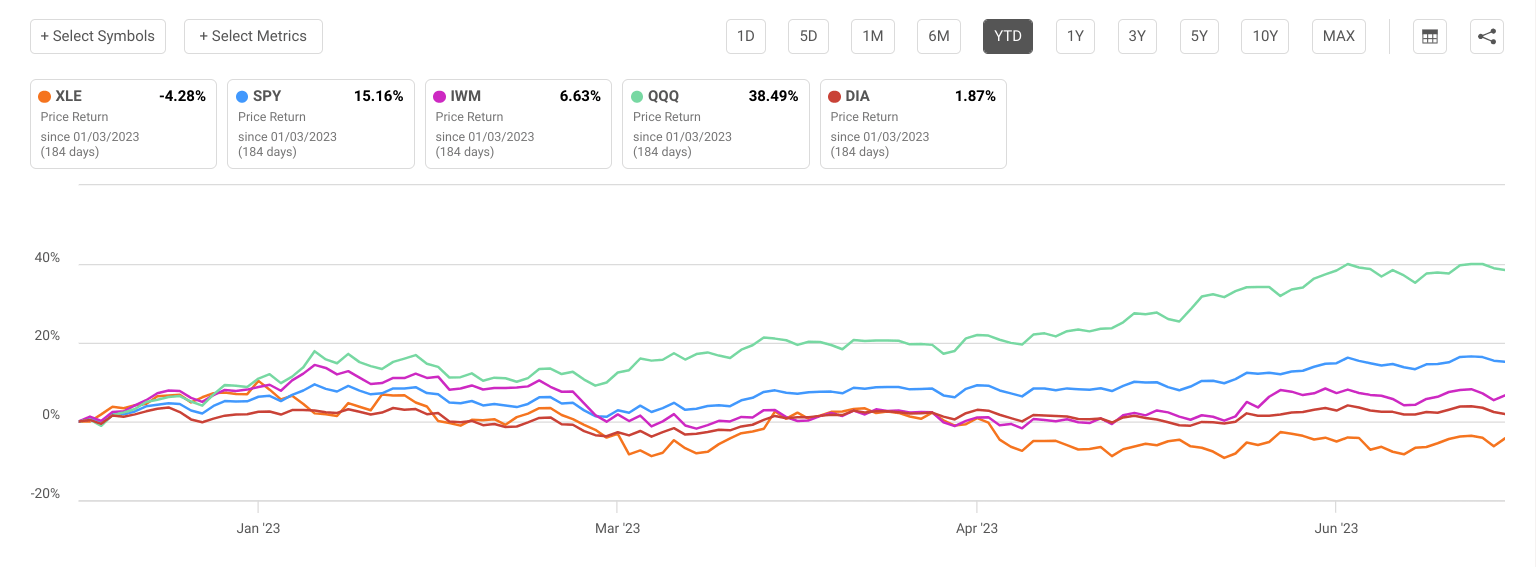Select the IWM symbol label
This screenshot has width=1536, height=567.
point(466,97)
